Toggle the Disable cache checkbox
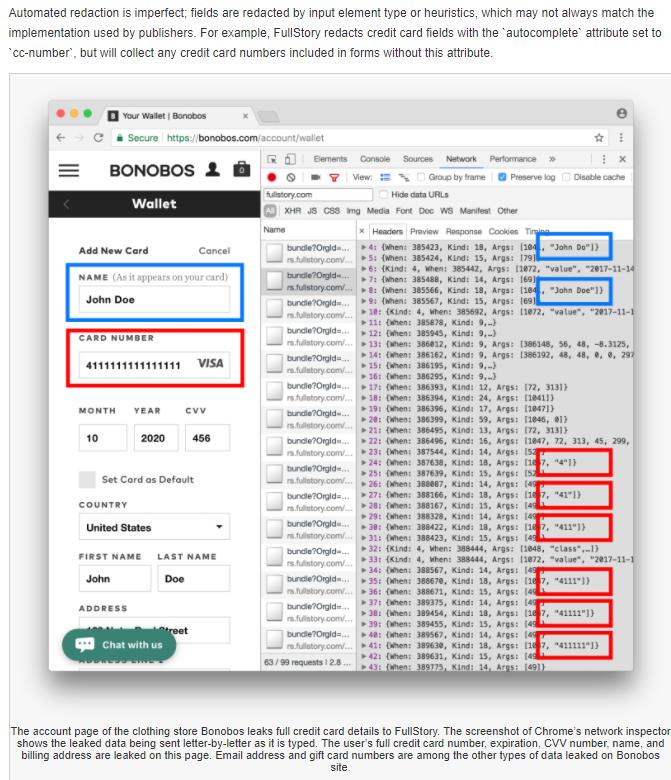Screen dimensions: 671x780 (566, 177)
